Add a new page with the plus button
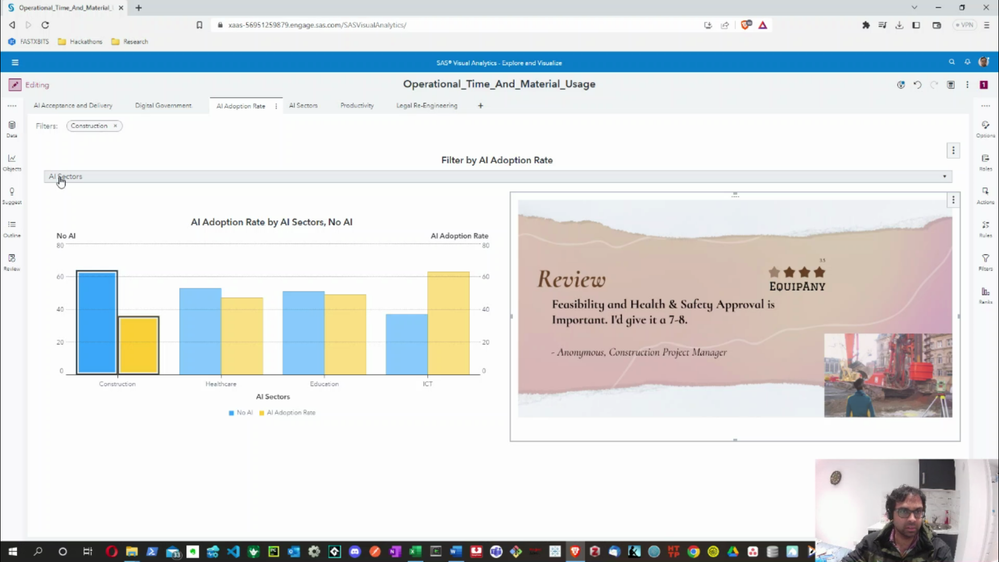 point(480,106)
